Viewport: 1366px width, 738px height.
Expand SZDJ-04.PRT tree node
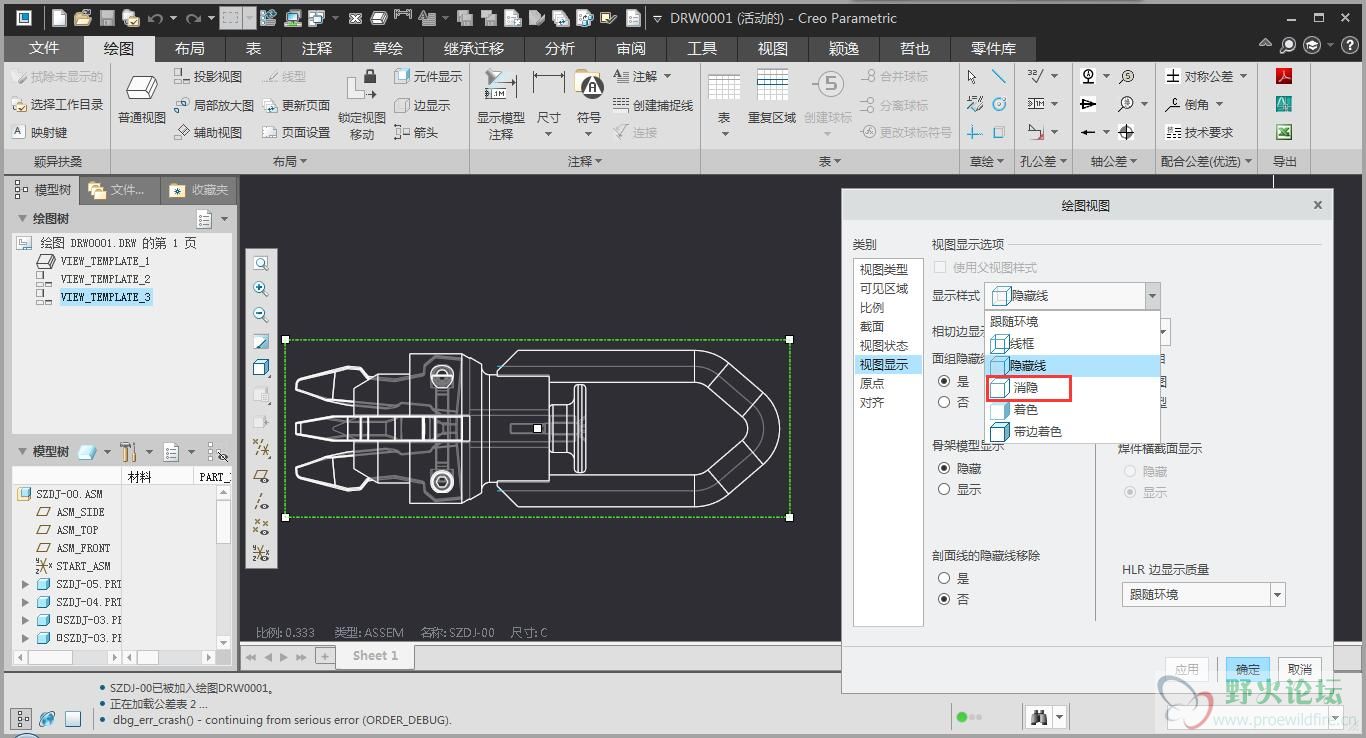click(25, 602)
